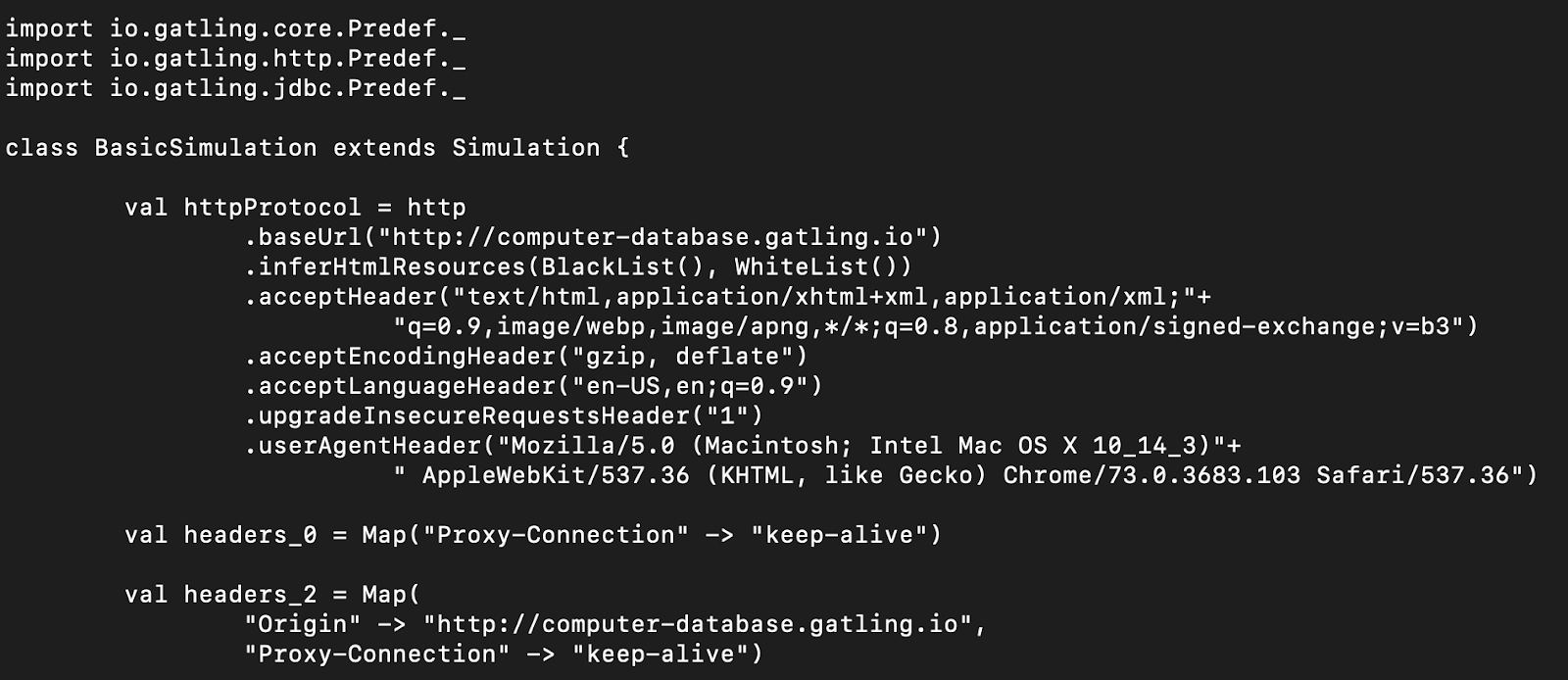Click the headers_0 variable declaration
Screen dimensions: 1568x680
tap(533, 535)
